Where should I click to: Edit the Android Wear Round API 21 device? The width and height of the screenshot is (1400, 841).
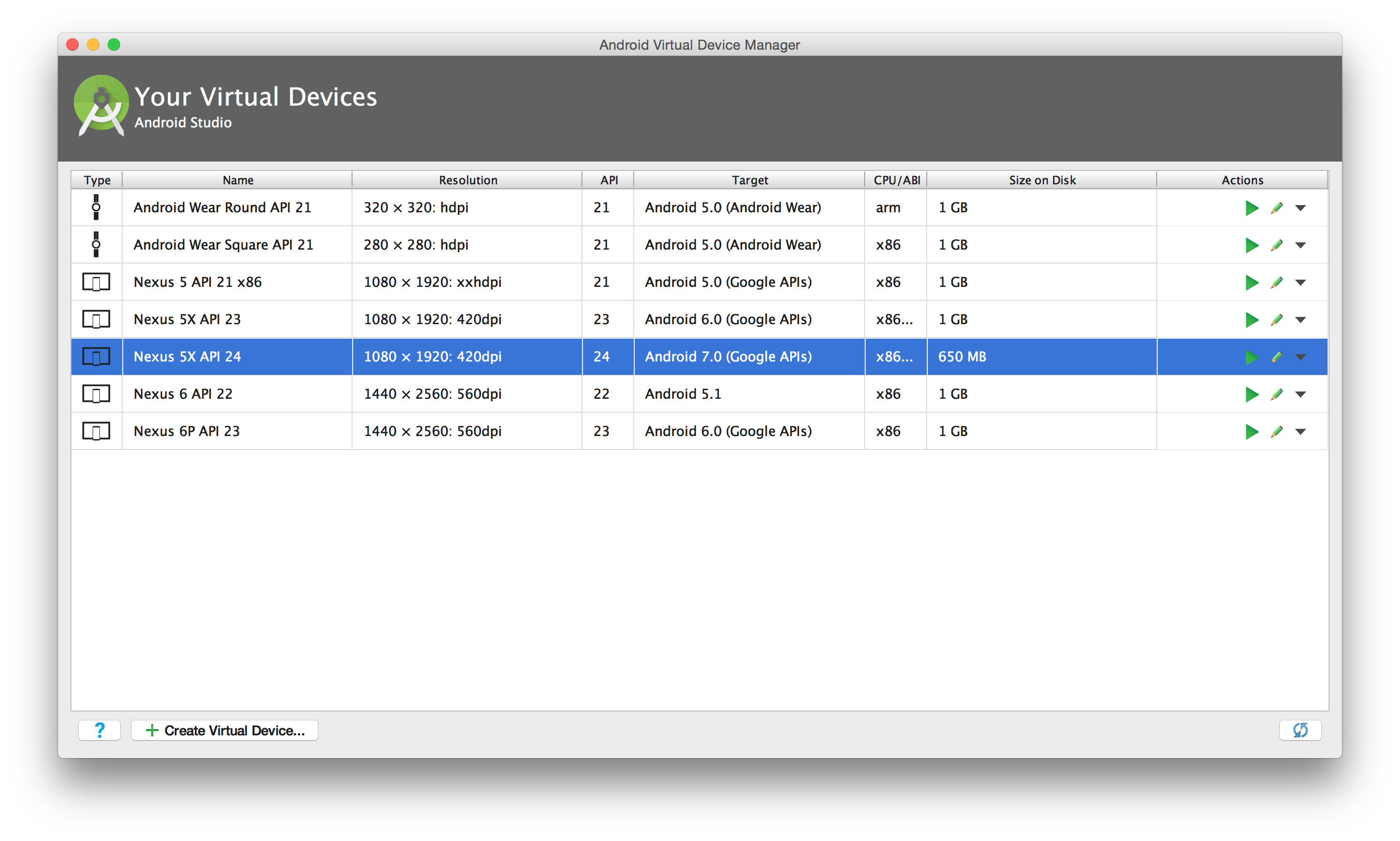pyautogui.click(x=1276, y=208)
